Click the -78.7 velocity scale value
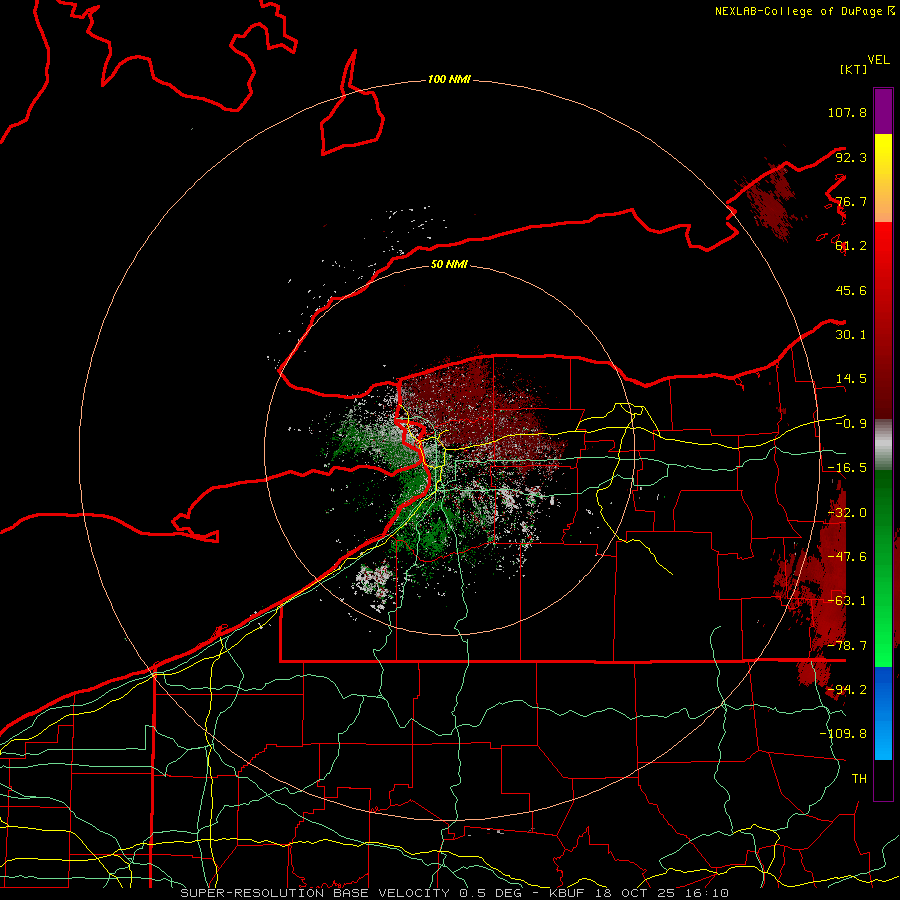Image resolution: width=900 pixels, height=900 pixels. tap(847, 646)
